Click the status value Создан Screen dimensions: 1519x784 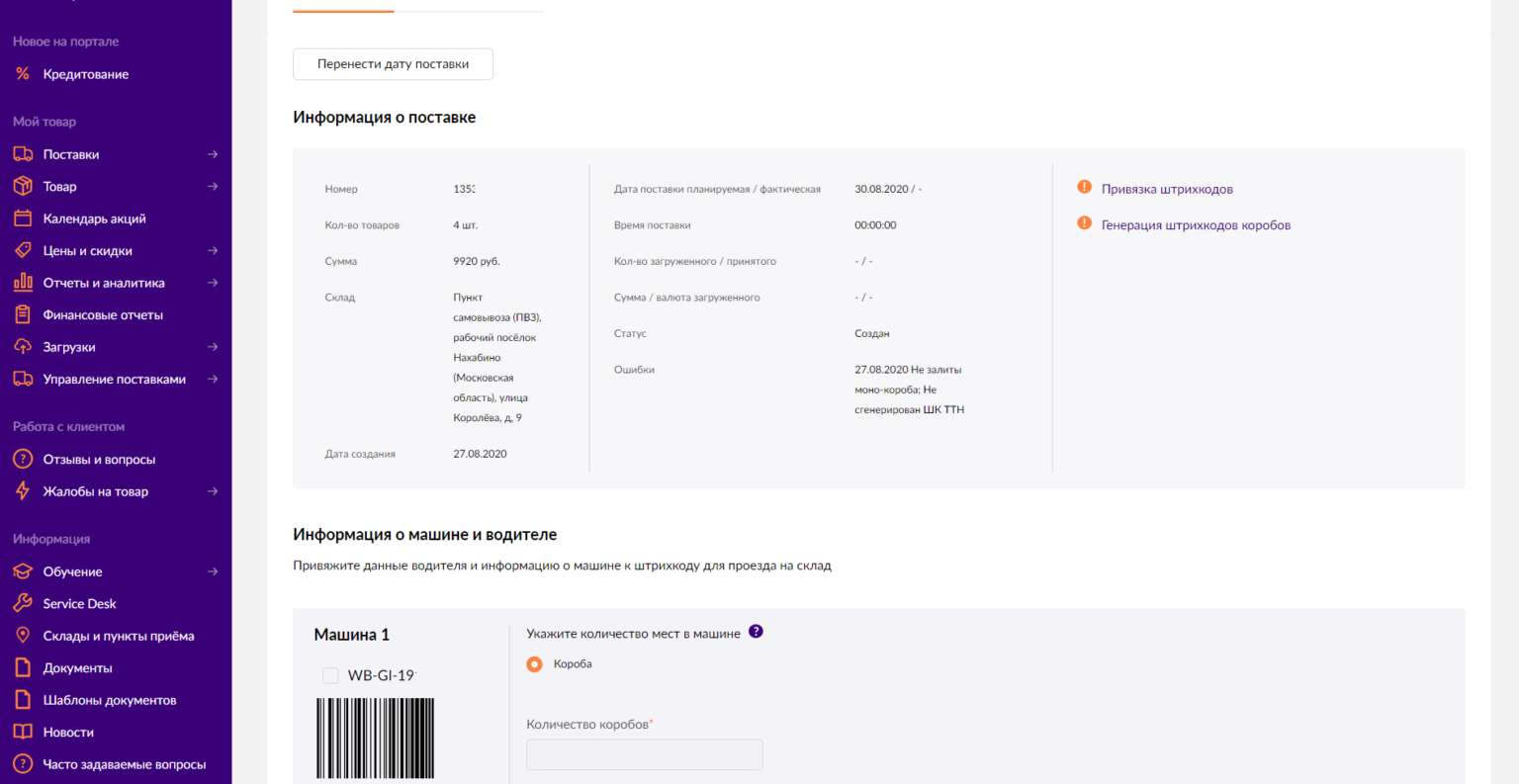click(872, 333)
